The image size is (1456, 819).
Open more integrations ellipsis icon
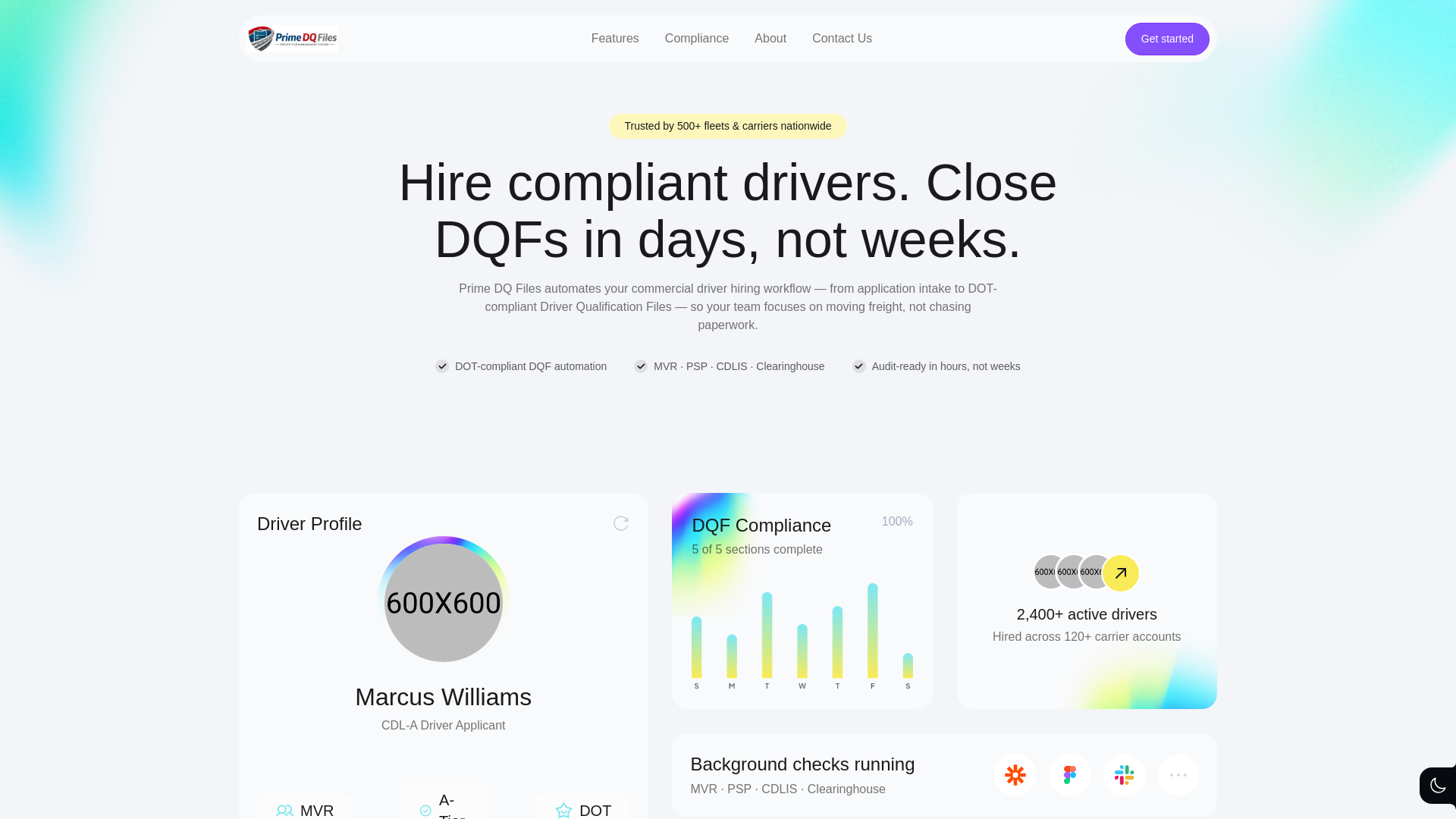pyautogui.click(x=1178, y=775)
